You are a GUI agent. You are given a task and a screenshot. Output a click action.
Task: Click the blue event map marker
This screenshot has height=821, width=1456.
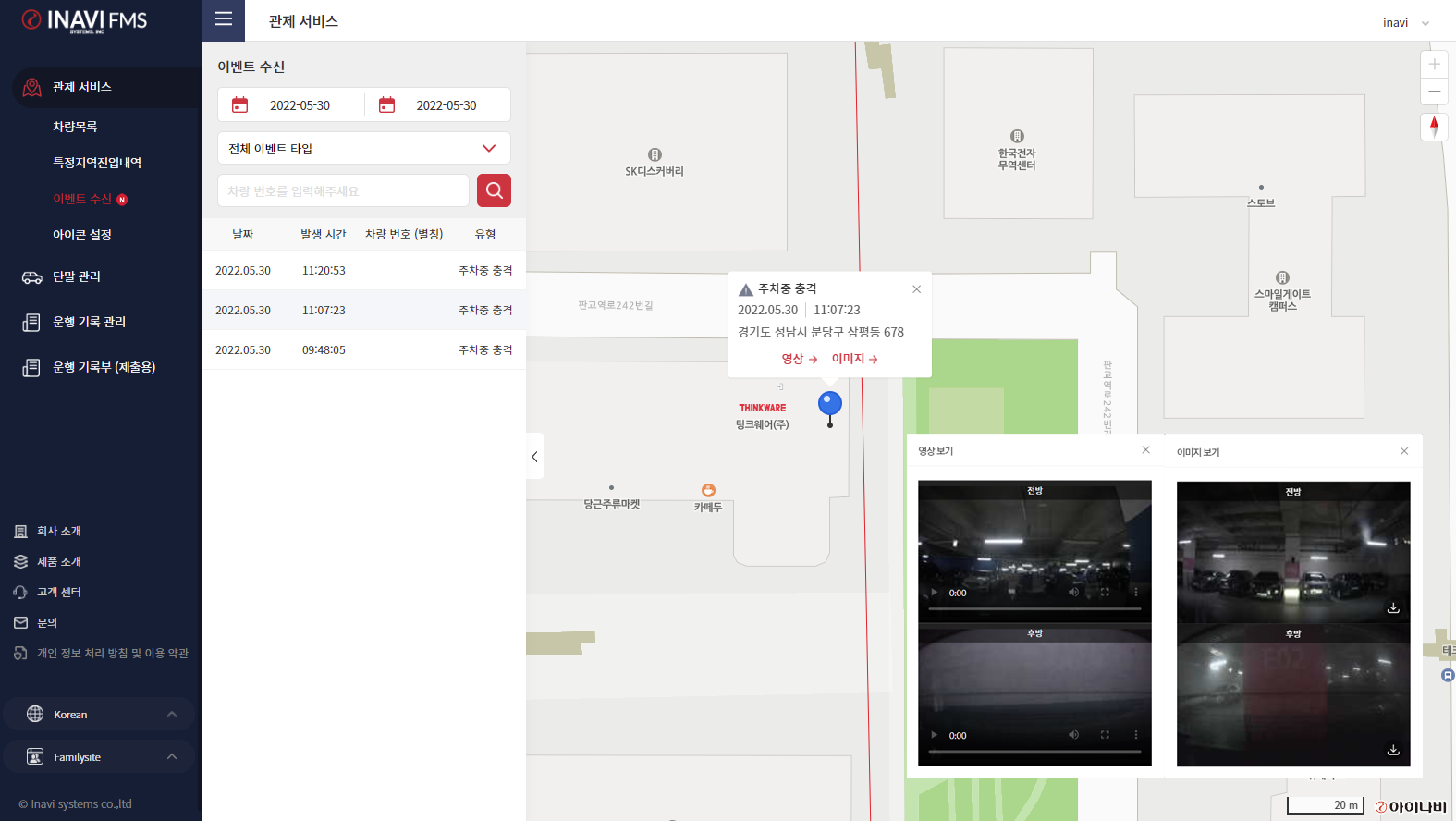point(830,404)
